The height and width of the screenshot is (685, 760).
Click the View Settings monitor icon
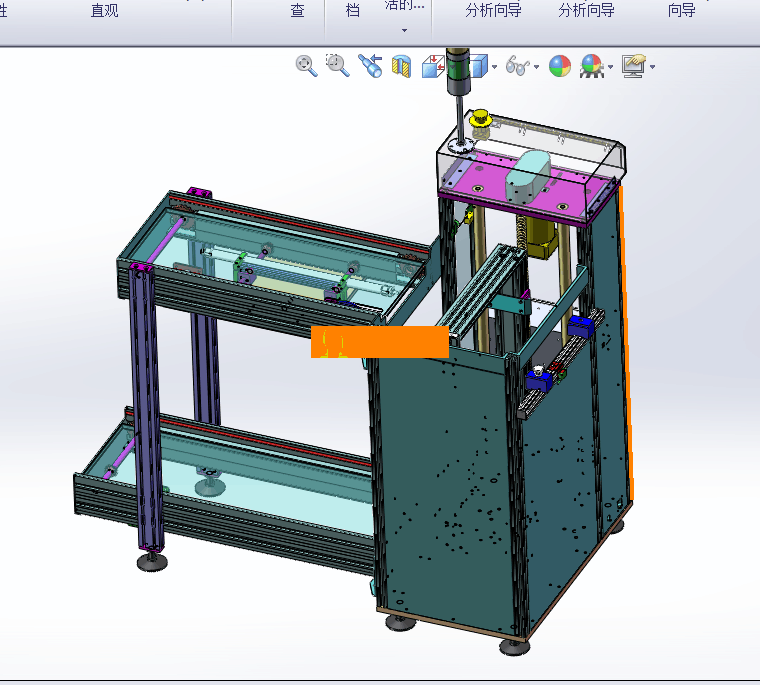[x=633, y=67]
